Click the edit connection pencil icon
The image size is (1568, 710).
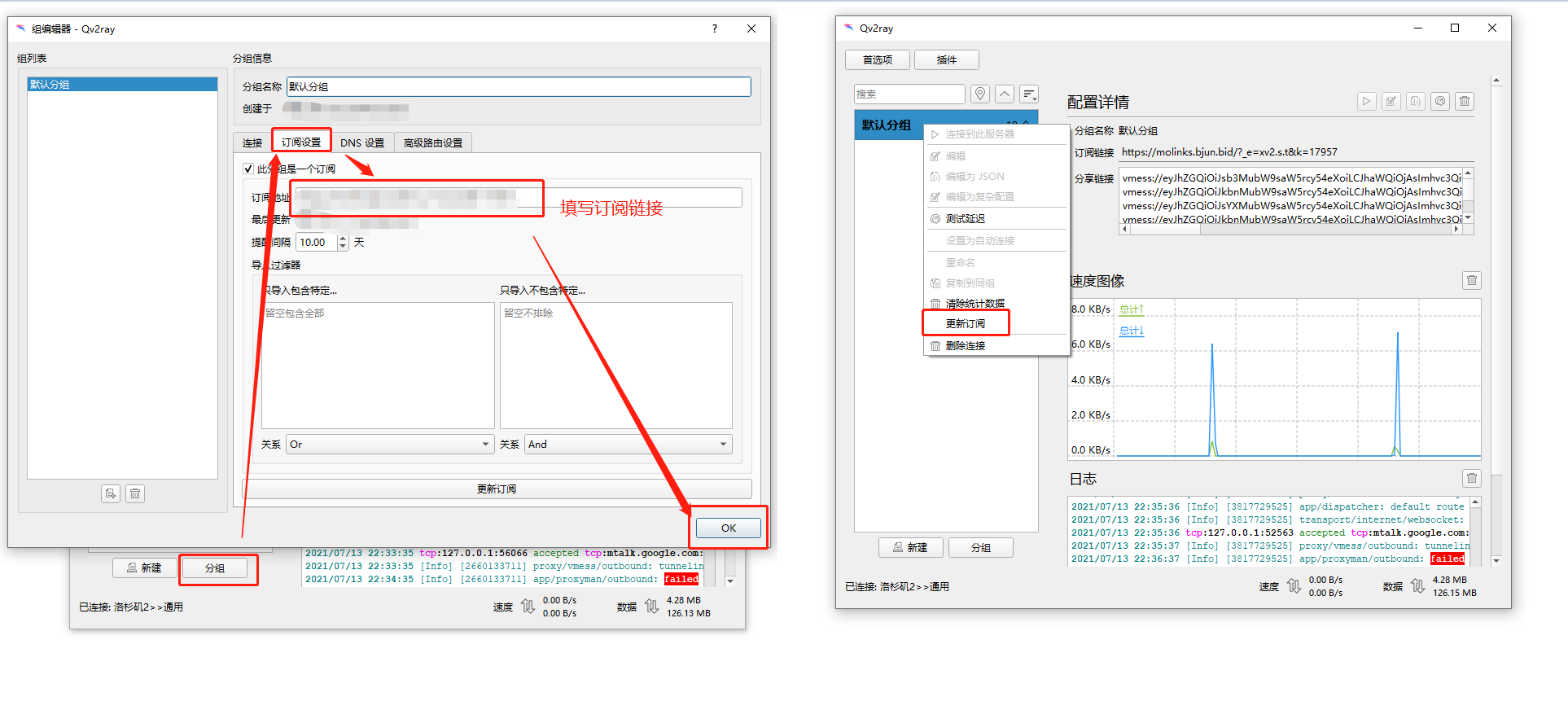click(1391, 102)
